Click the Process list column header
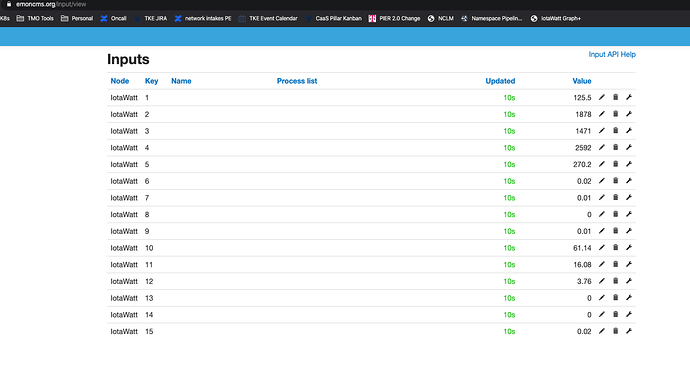The width and height of the screenshot is (690, 367). (297, 81)
